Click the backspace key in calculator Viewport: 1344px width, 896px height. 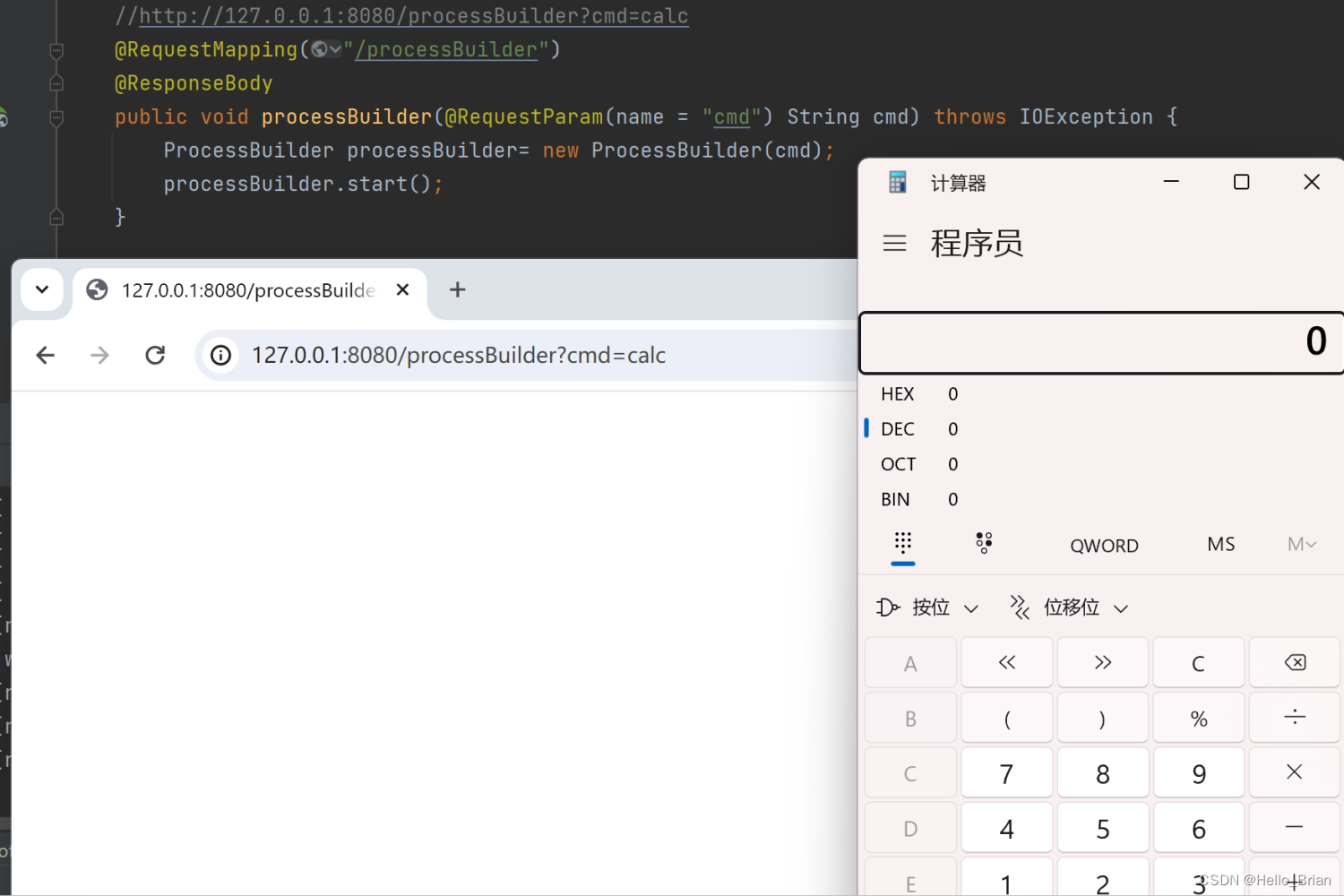pos(1295,663)
